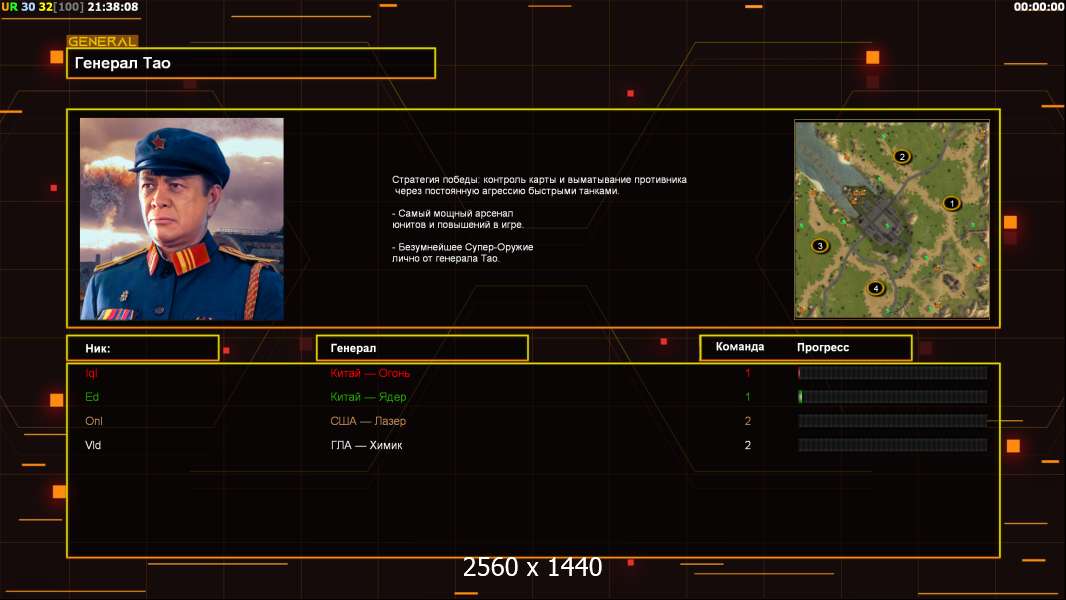Click the map preview thumbnail
This screenshot has width=1066, height=600.
tap(892, 219)
